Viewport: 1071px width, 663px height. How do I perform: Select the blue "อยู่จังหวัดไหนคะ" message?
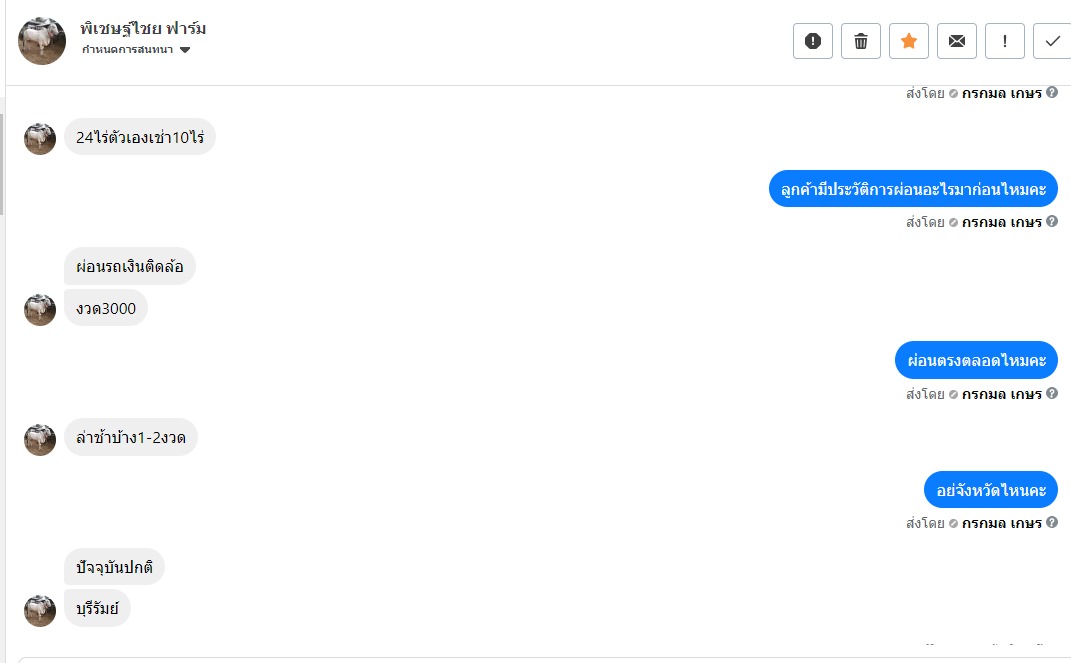[991, 490]
